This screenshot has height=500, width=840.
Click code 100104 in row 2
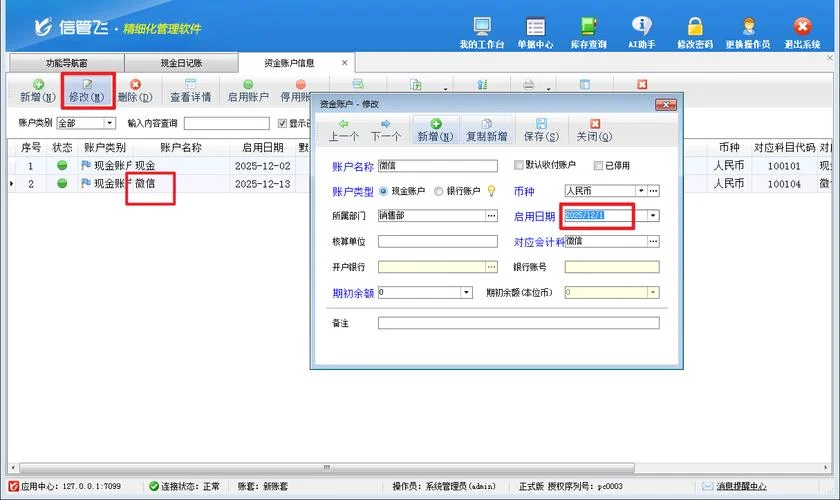point(784,184)
